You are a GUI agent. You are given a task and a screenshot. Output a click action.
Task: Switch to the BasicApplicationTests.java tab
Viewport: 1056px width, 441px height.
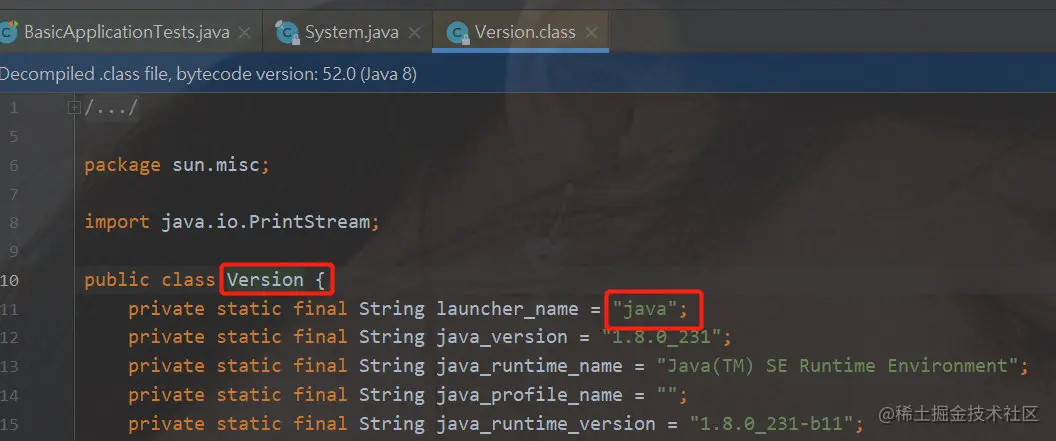click(127, 32)
